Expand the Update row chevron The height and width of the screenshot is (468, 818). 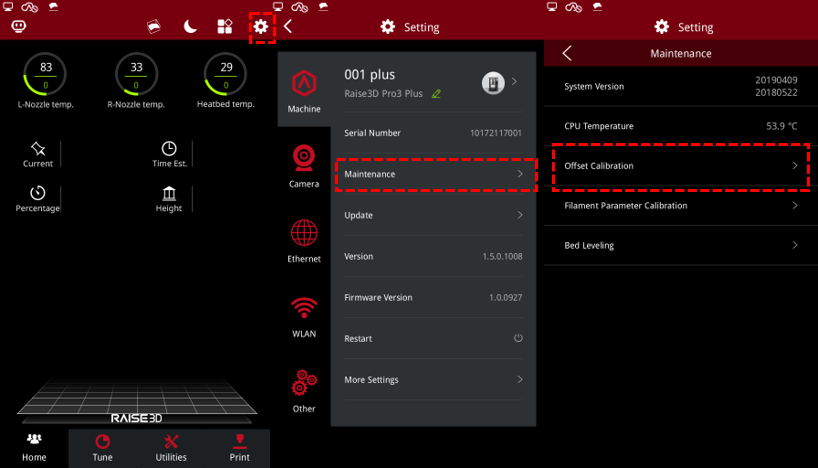[x=519, y=215]
